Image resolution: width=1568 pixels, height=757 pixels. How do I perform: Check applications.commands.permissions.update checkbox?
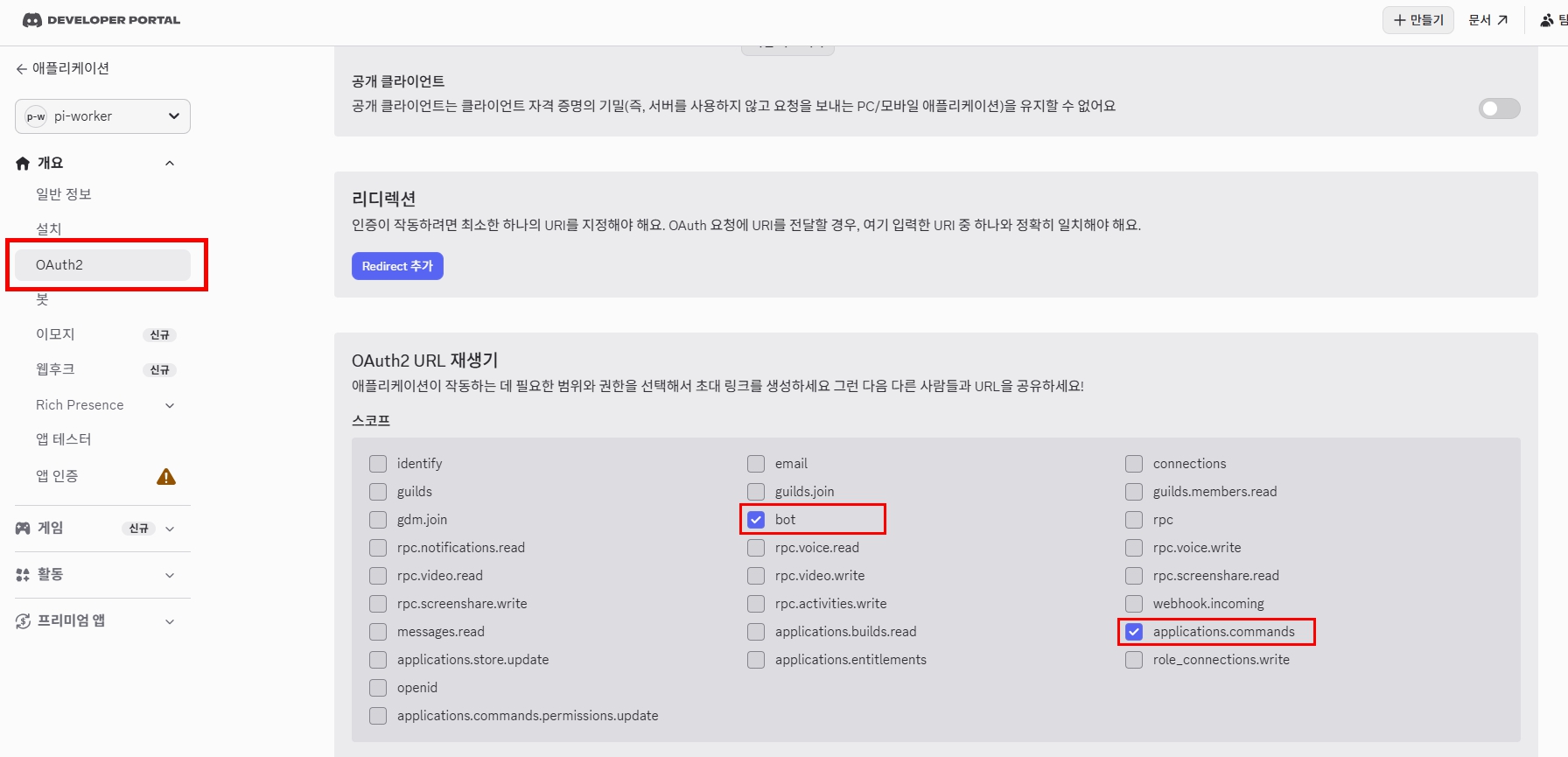pyautogui.click(x=378, y=716)
